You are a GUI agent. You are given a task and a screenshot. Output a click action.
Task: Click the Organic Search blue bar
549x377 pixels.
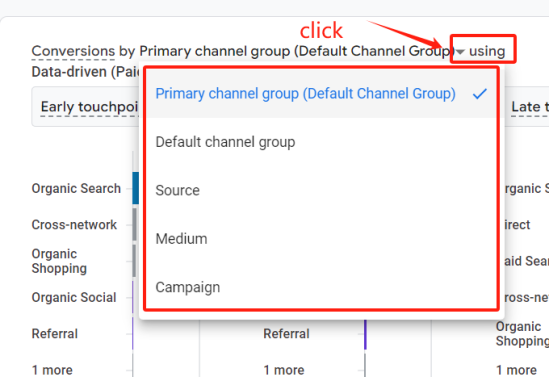coord(135,188)
